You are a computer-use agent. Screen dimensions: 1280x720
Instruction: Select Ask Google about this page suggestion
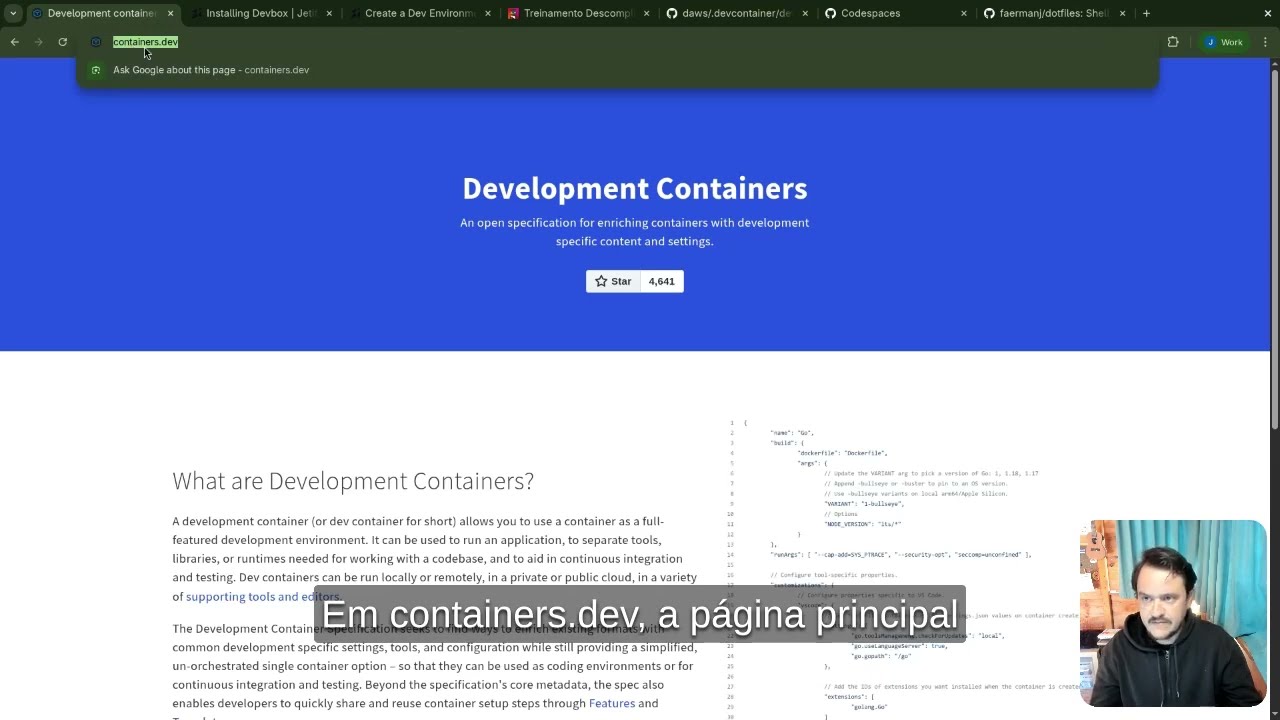[618, 70]
